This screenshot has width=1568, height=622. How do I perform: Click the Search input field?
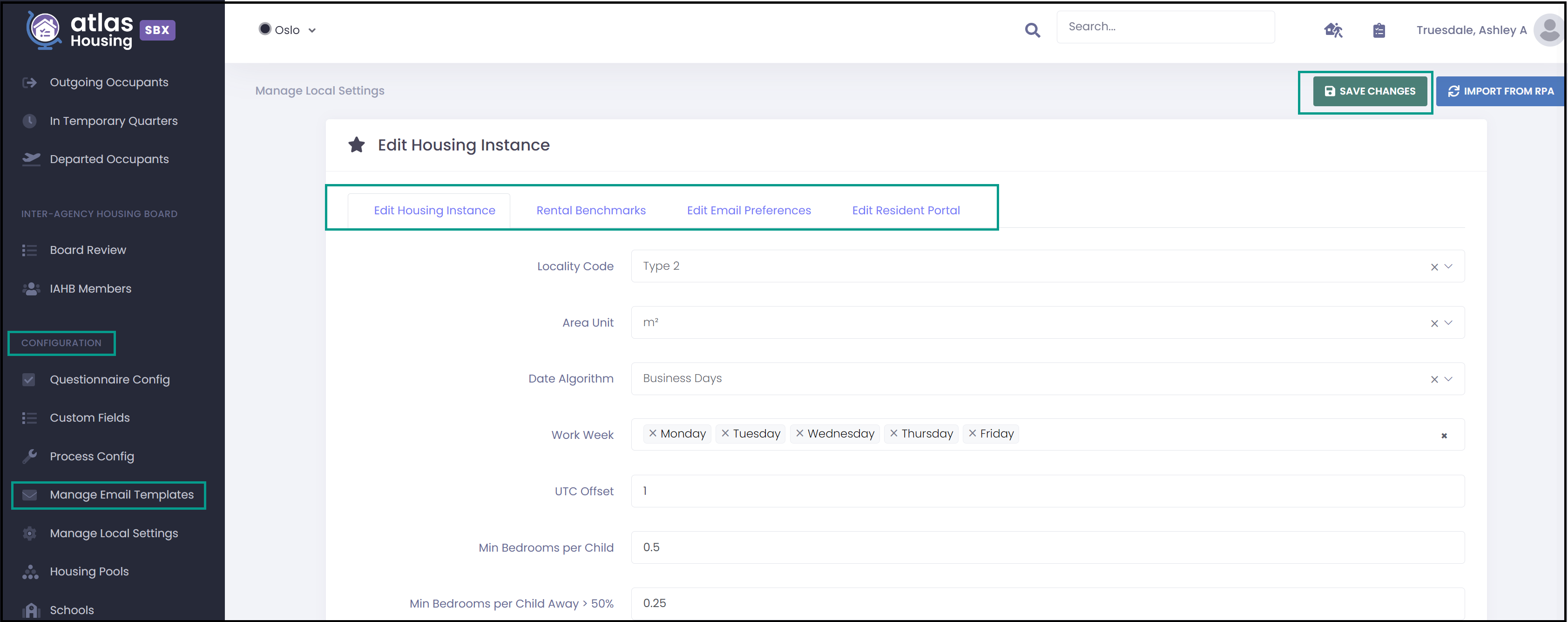coord(1165,27)
